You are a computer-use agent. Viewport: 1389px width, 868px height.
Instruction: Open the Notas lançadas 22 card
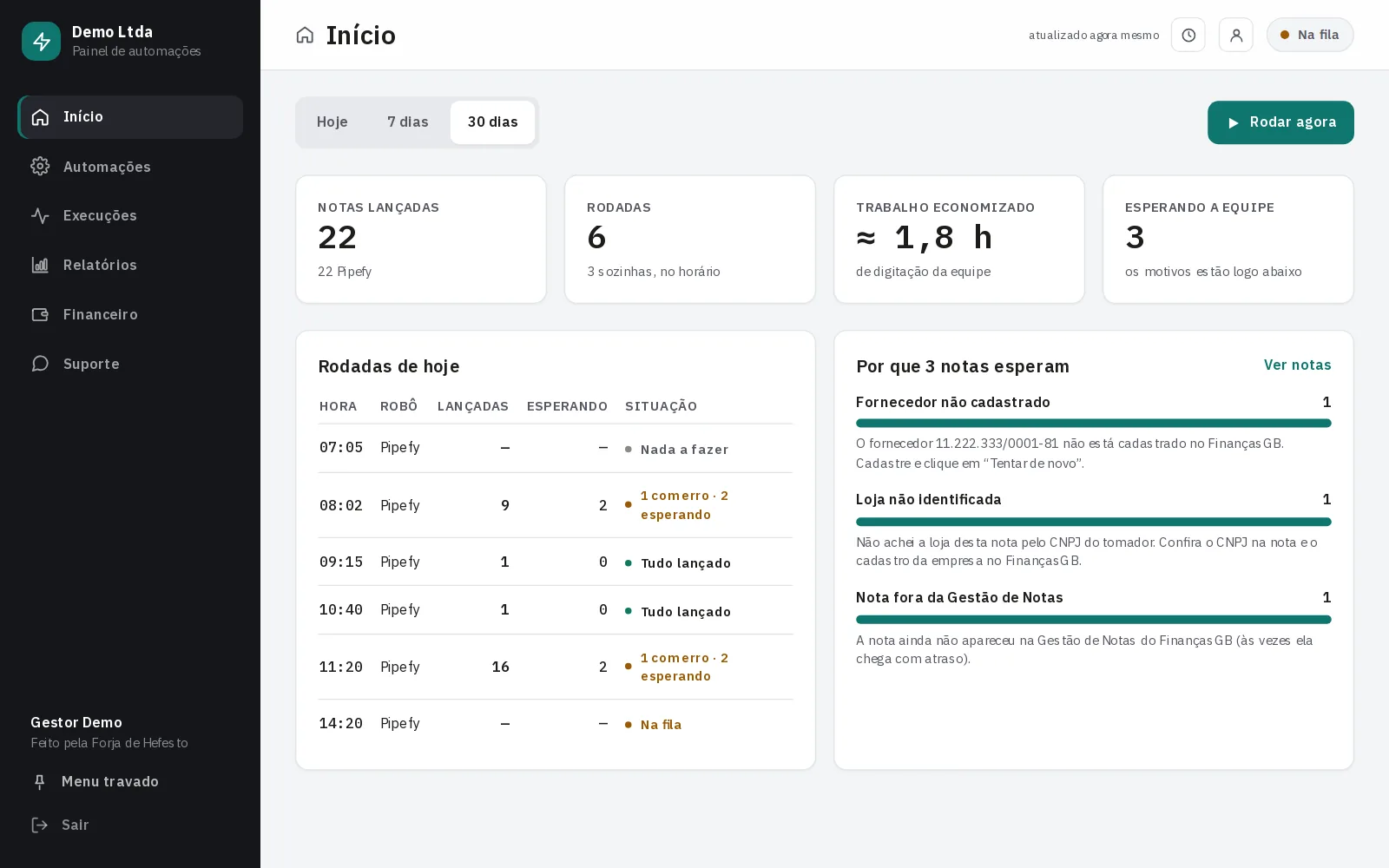pos(421,240)
